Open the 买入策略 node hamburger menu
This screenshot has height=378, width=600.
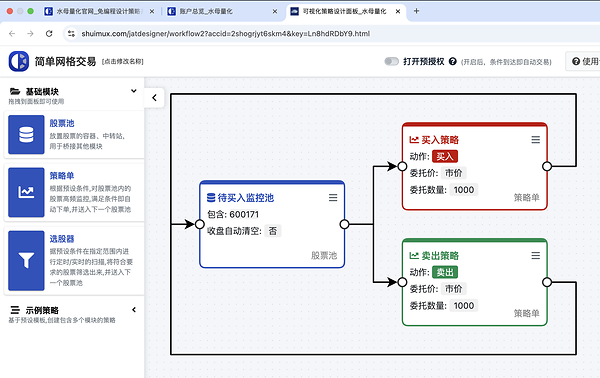pos(536,140)
